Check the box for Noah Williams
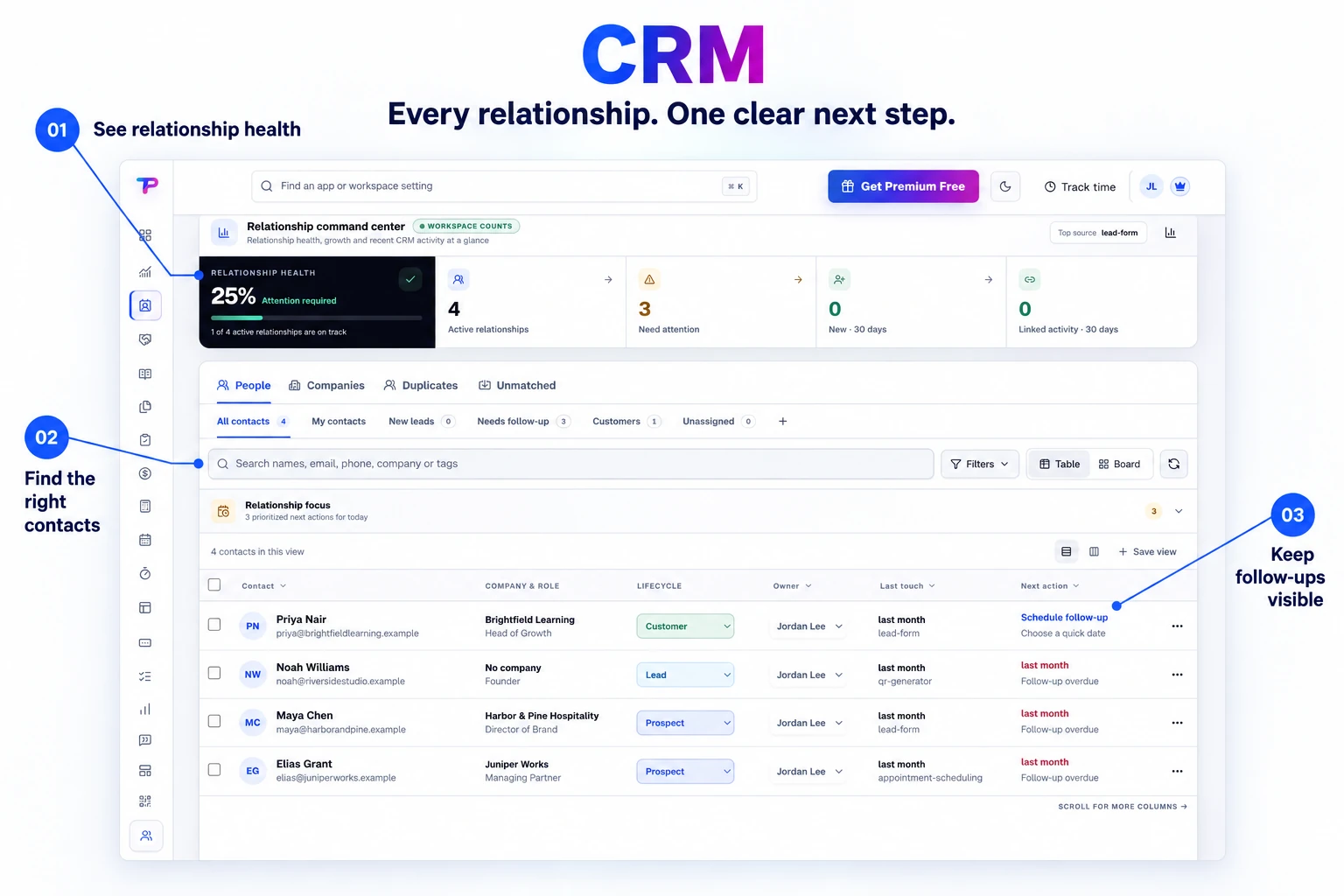 click(214, 673)
